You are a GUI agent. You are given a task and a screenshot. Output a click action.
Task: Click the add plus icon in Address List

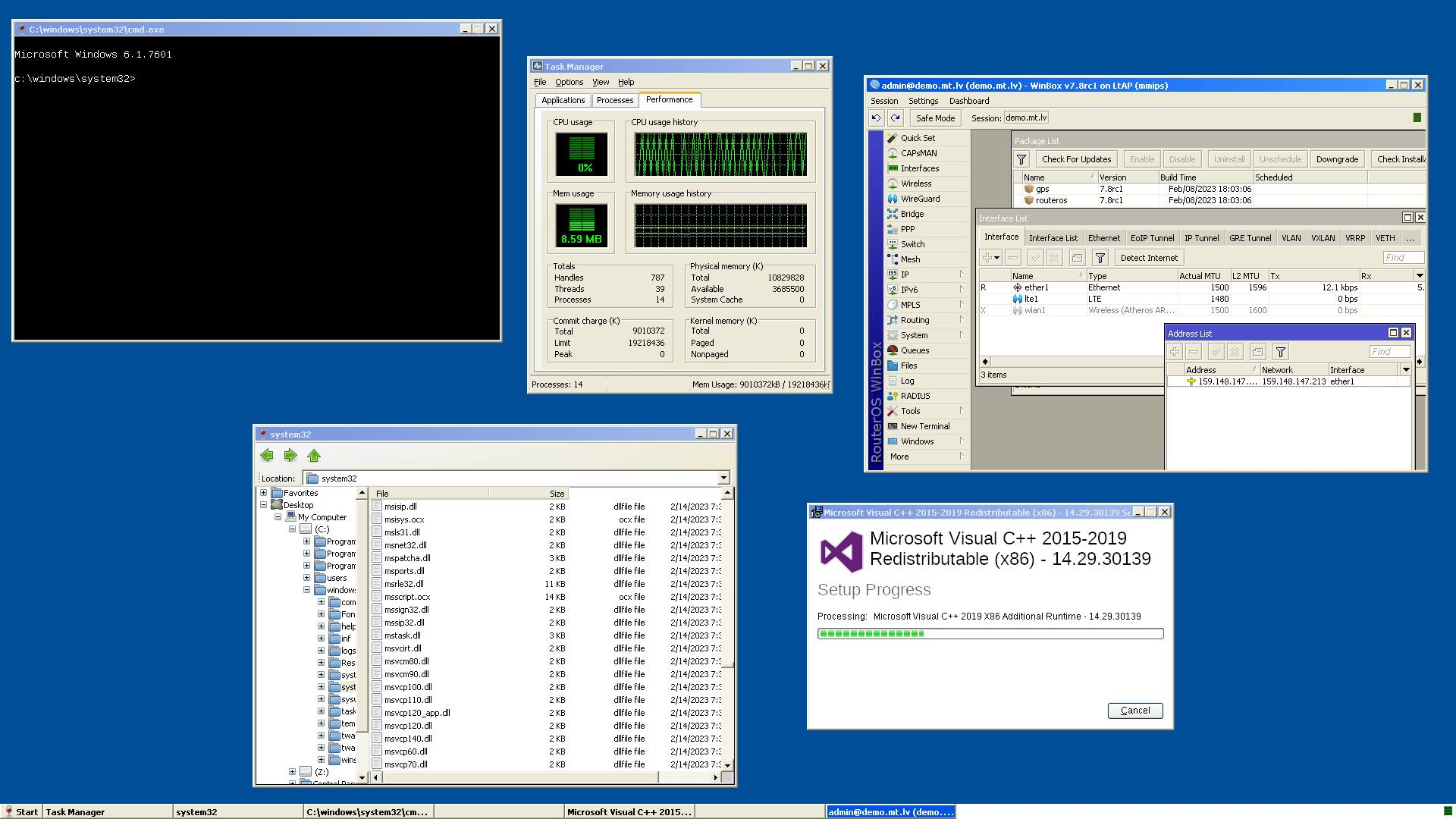pos(1175,352)
